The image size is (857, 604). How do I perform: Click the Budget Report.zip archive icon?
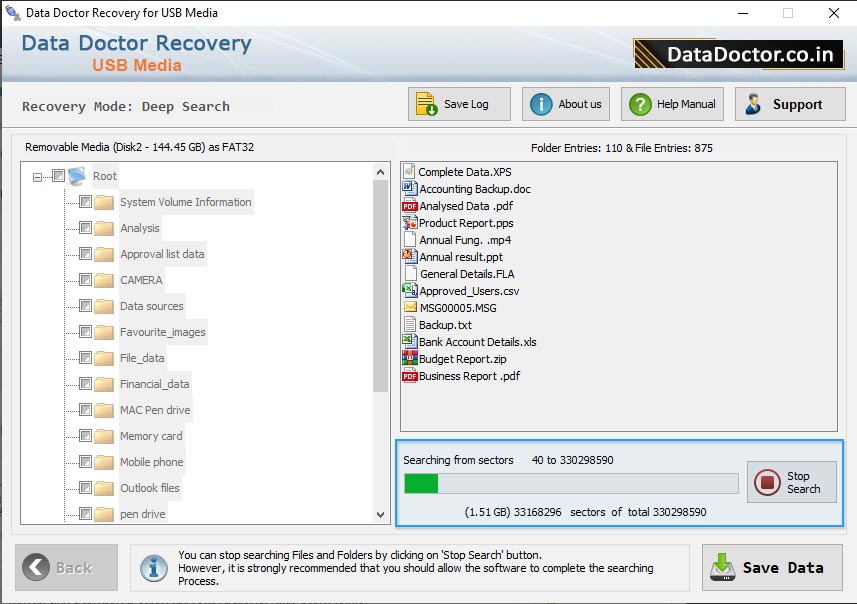tap(410, 359)
